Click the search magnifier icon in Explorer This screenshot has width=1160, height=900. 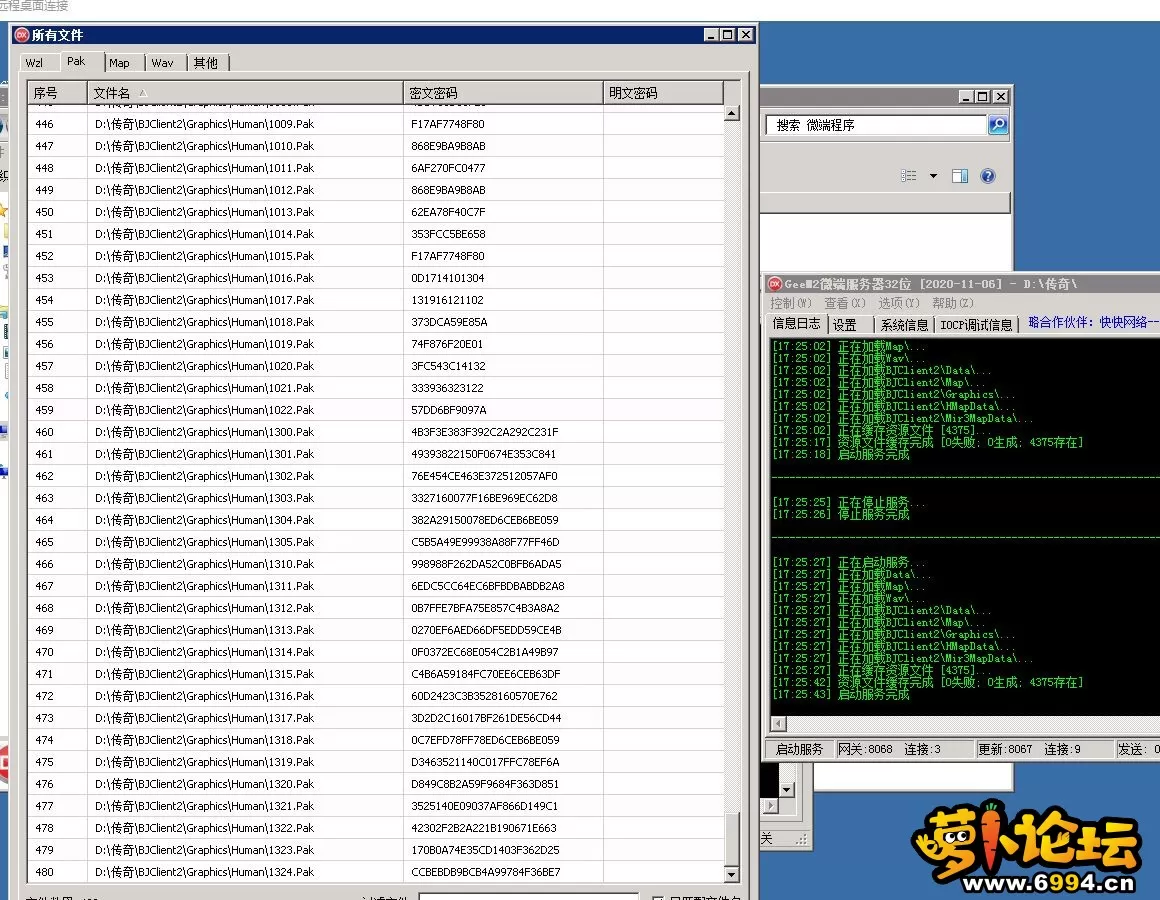pyautogui.click(x=997, y=125)
